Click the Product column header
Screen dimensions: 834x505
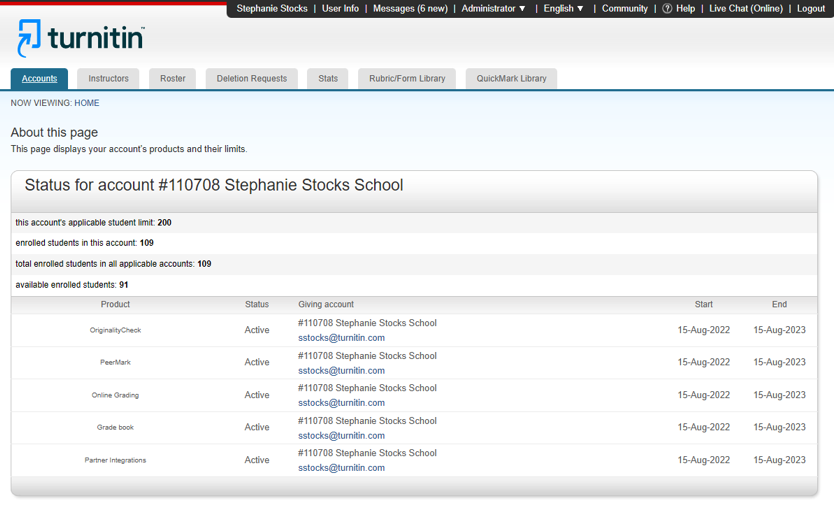coord(115,304)
